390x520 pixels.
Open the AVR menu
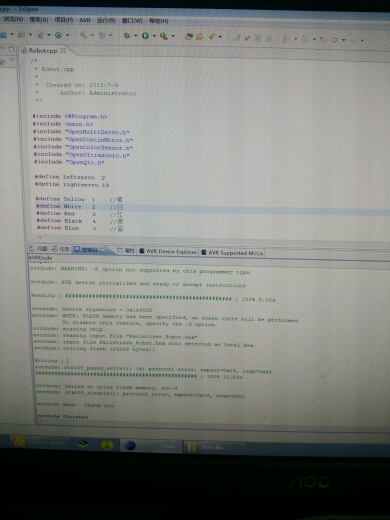pyautogui.click(x=85, y=20)
